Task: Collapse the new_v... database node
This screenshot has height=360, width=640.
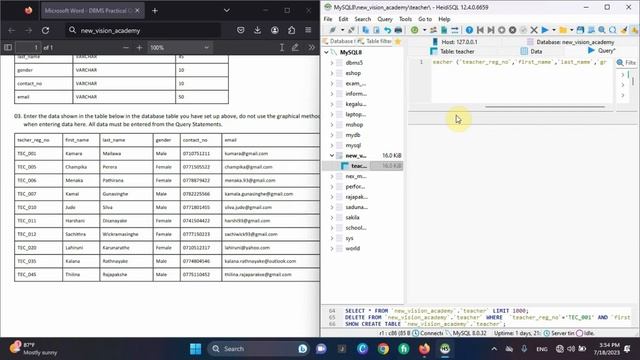Action: tap(332, 156)
